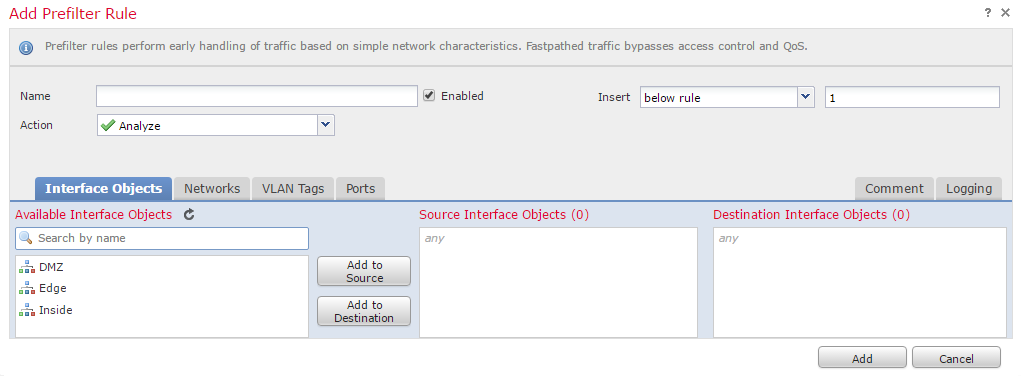Switch to the Logging tab
Viewport: 1021px width, 377px height.
pos(969,189)
